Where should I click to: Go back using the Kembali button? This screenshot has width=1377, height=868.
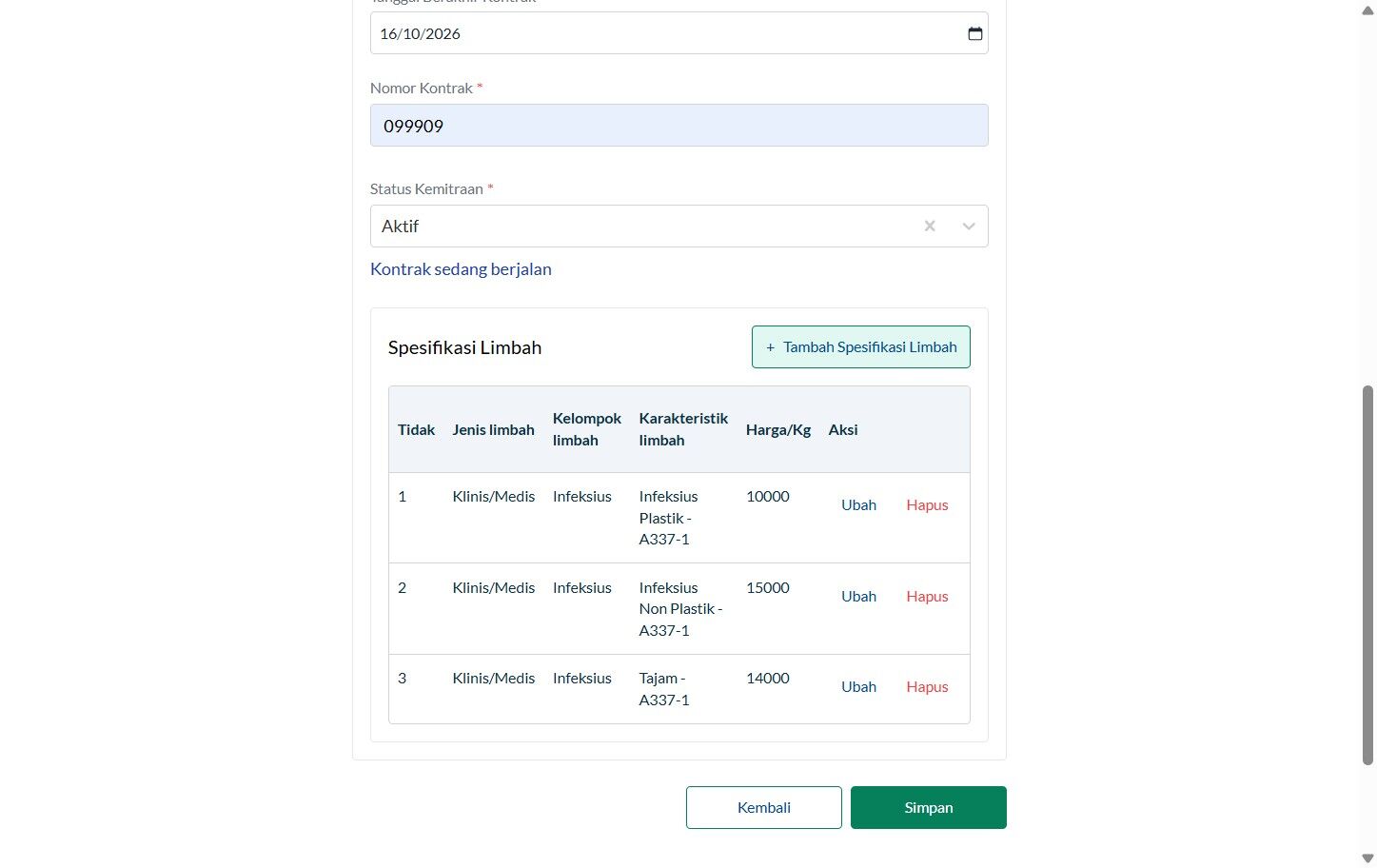click(764, 808)
